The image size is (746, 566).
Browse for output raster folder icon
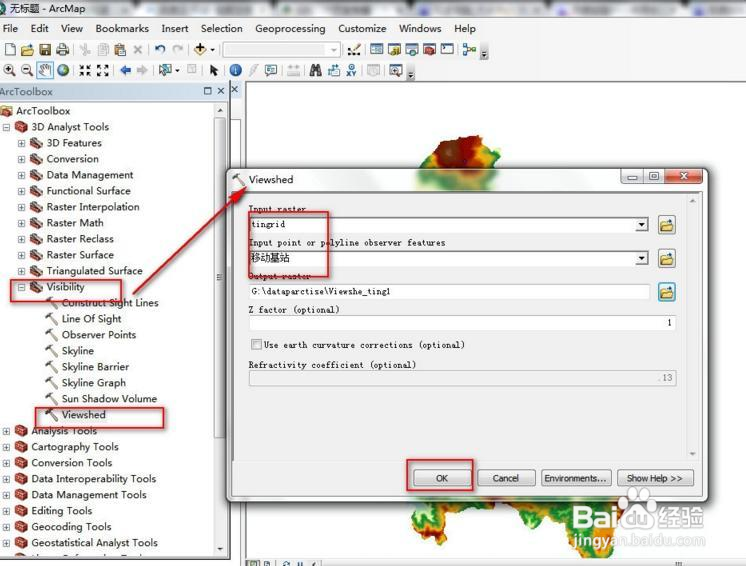(667, 292)
